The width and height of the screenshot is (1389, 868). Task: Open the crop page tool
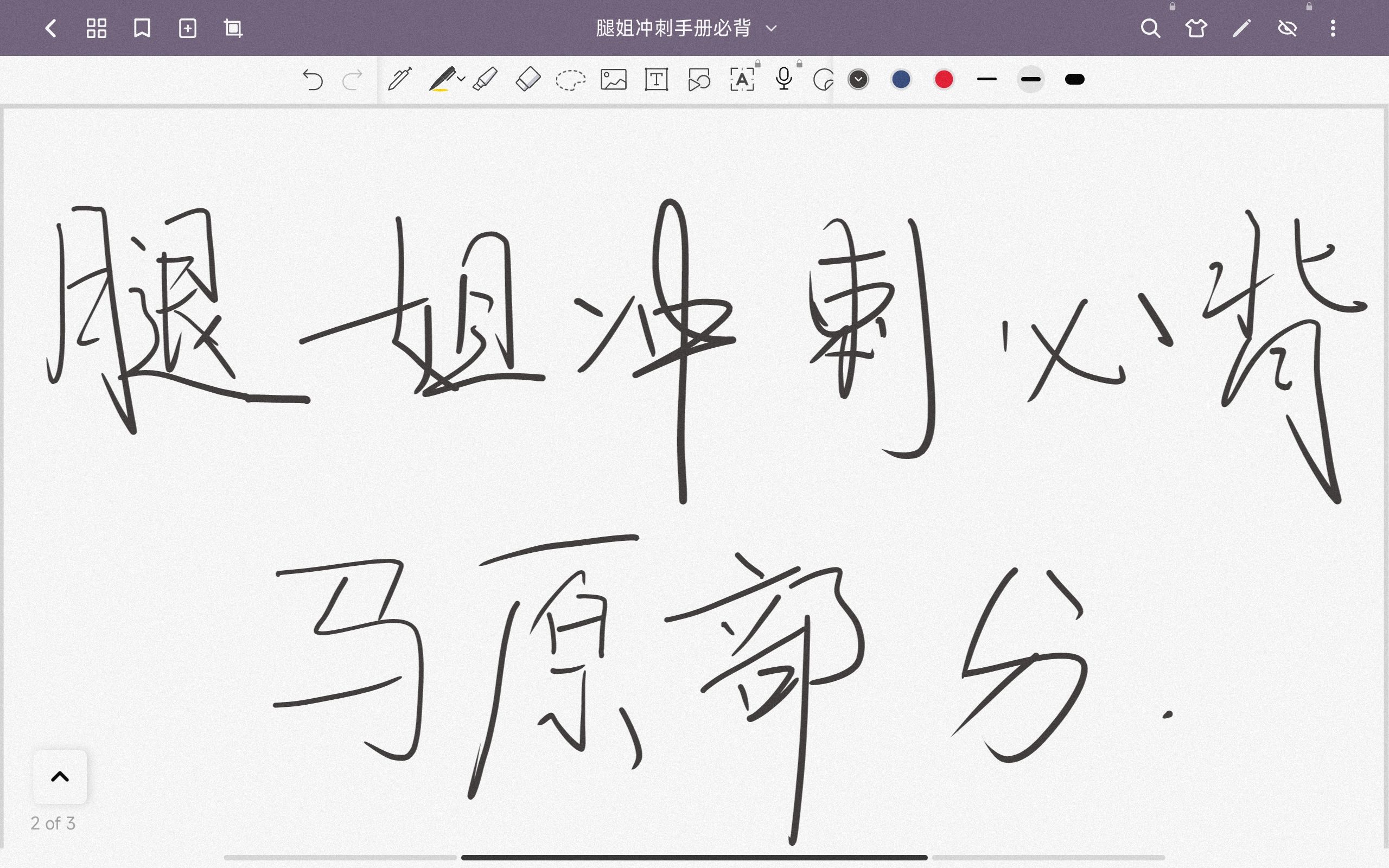(233, 28)
